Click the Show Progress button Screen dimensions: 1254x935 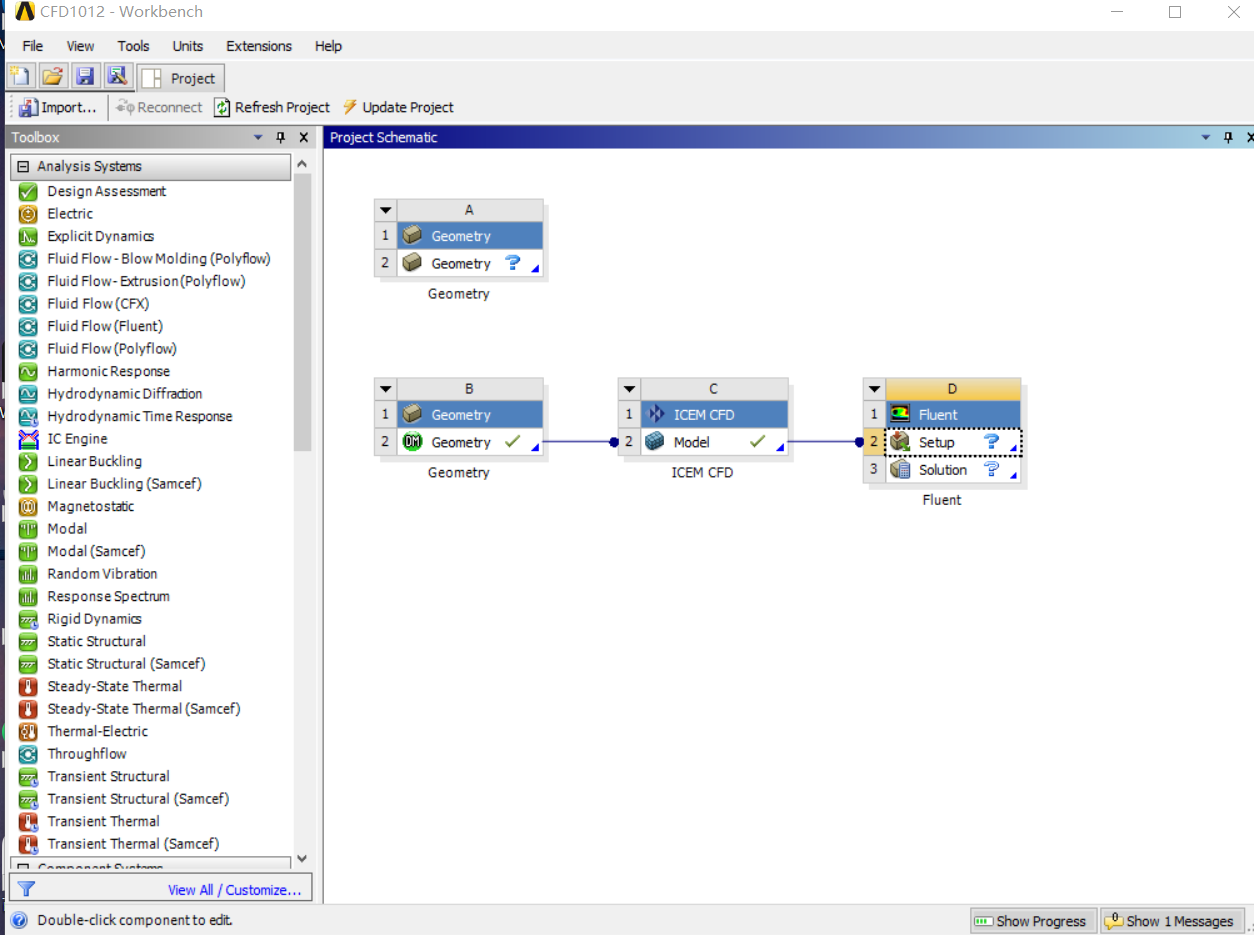[1031, 921]
